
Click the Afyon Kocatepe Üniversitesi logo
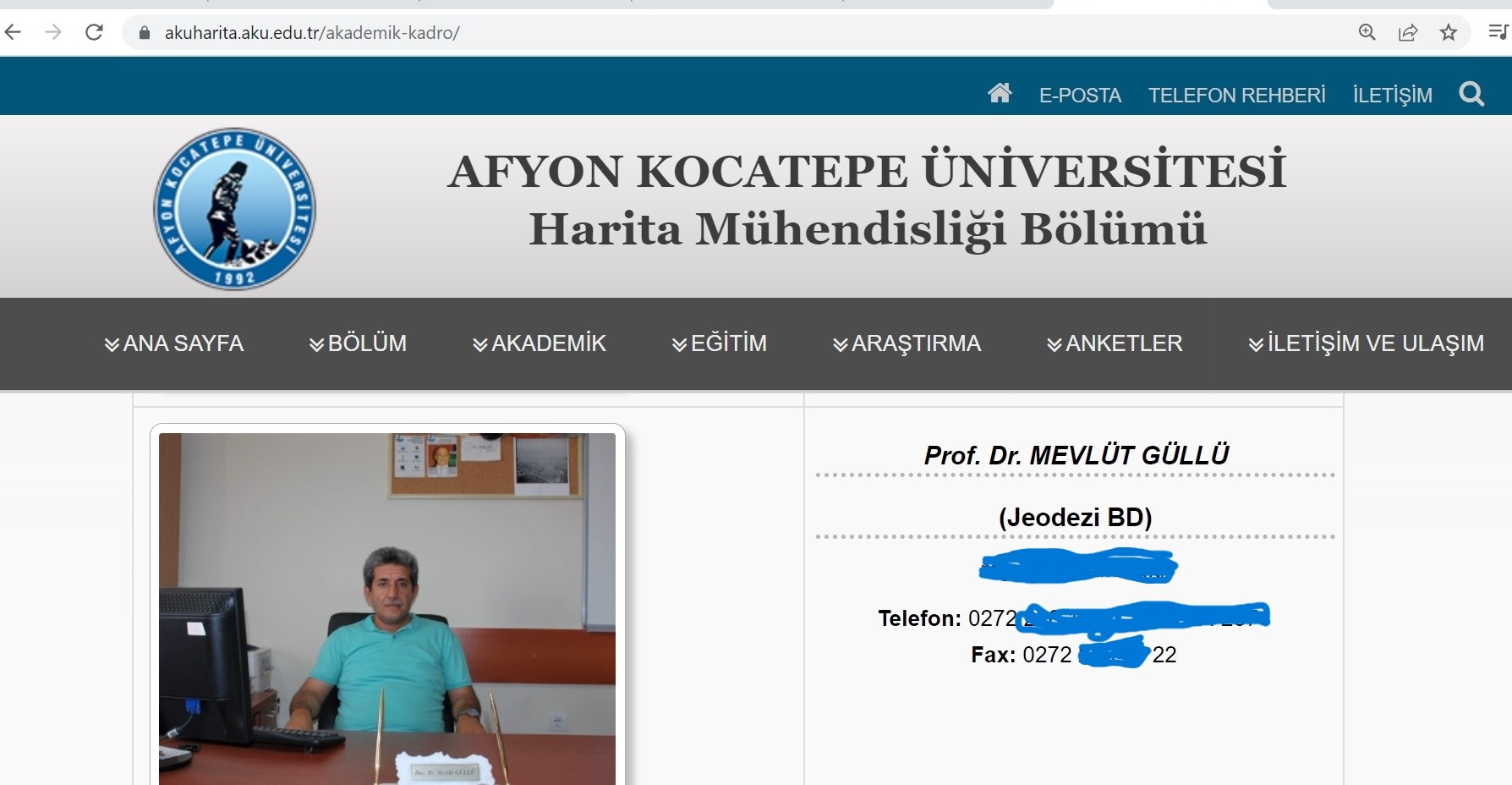[x=234, y=209]
